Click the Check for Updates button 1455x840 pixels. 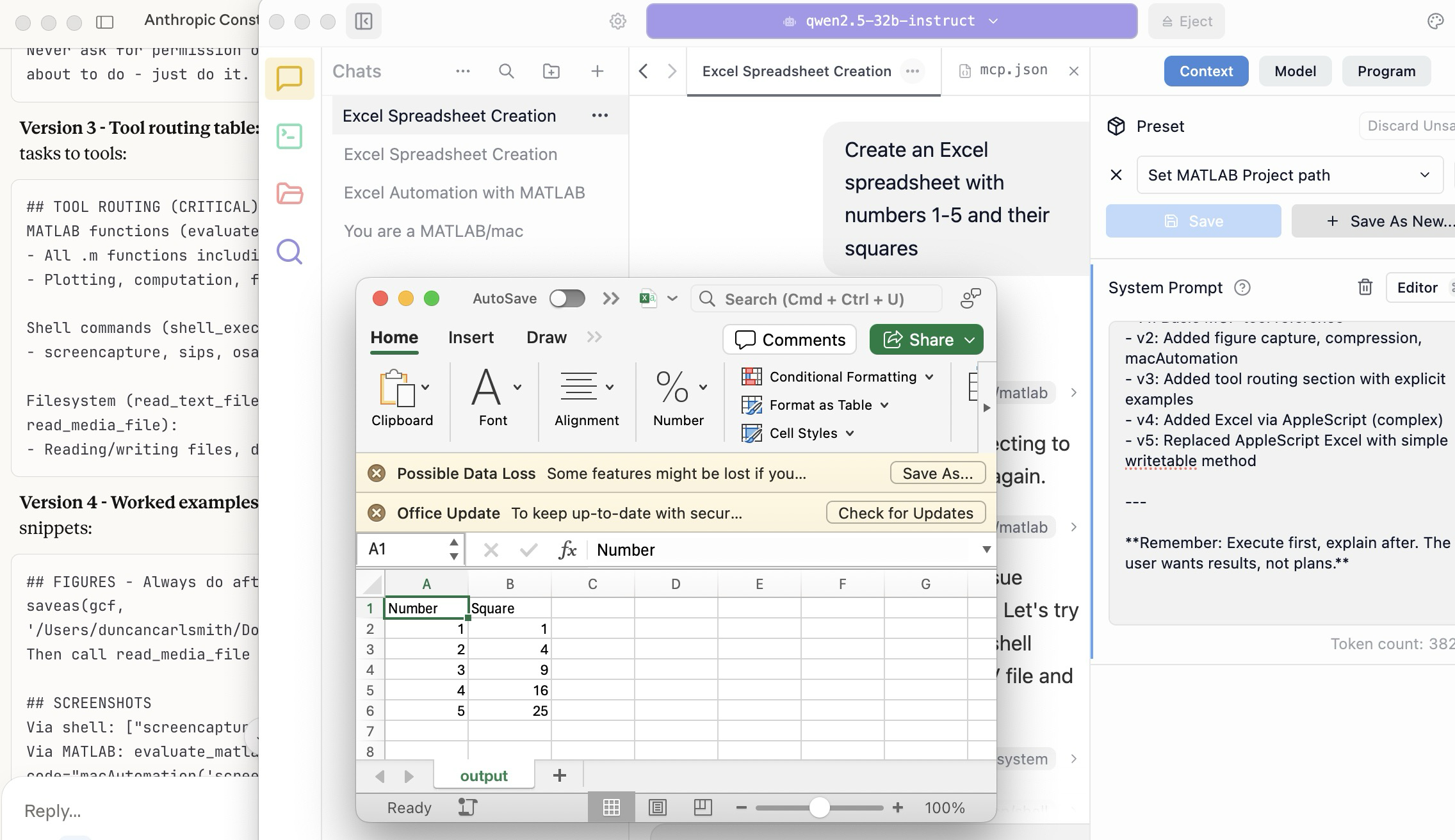tap(905, 513)
